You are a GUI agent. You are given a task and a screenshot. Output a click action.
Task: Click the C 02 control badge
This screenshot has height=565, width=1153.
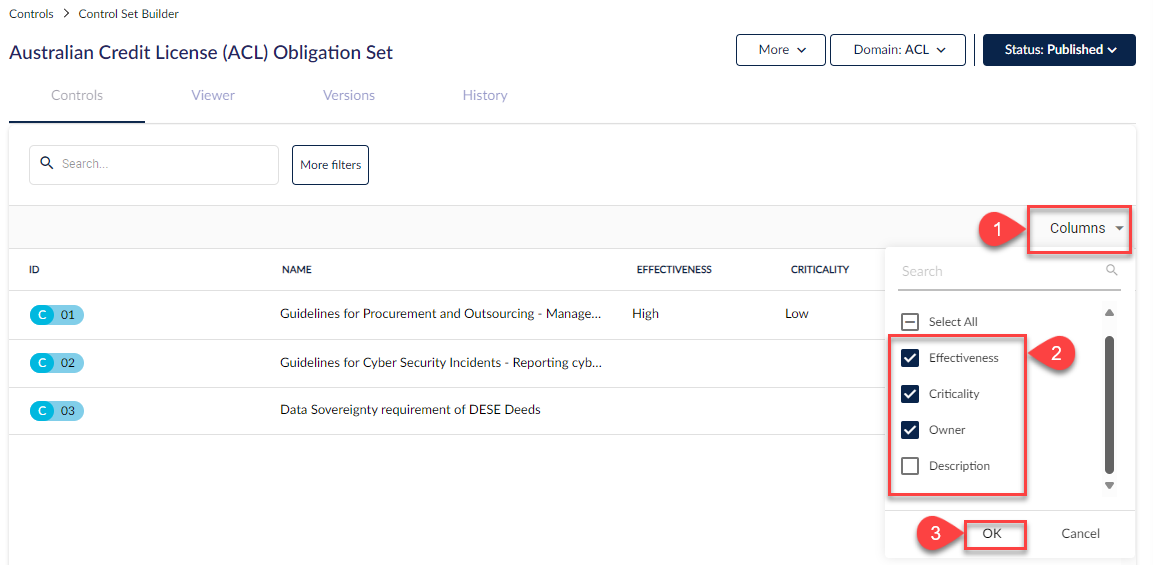pyautogui.click(x=57, y=363)
